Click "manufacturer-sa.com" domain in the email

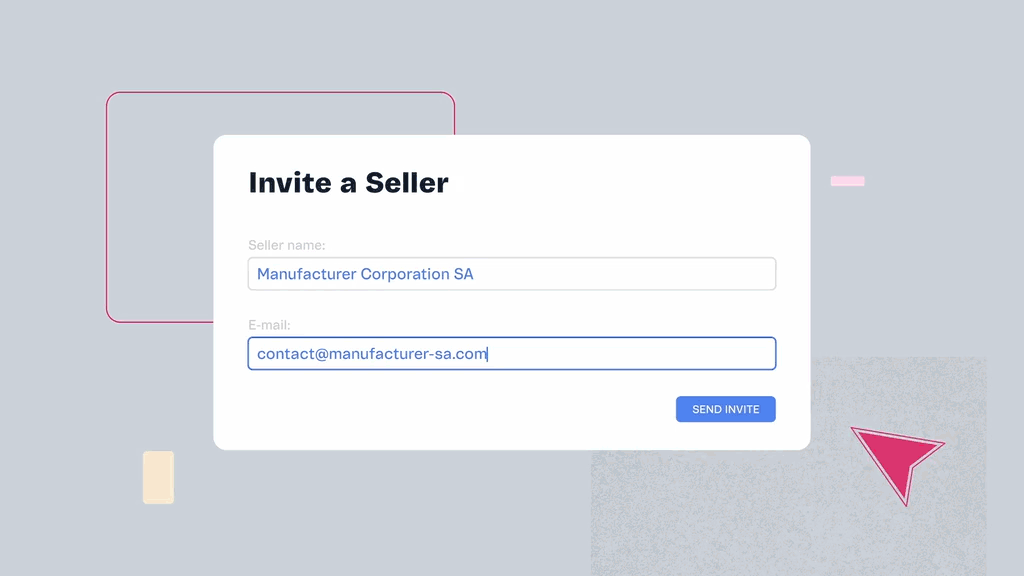tap(408, 354)
